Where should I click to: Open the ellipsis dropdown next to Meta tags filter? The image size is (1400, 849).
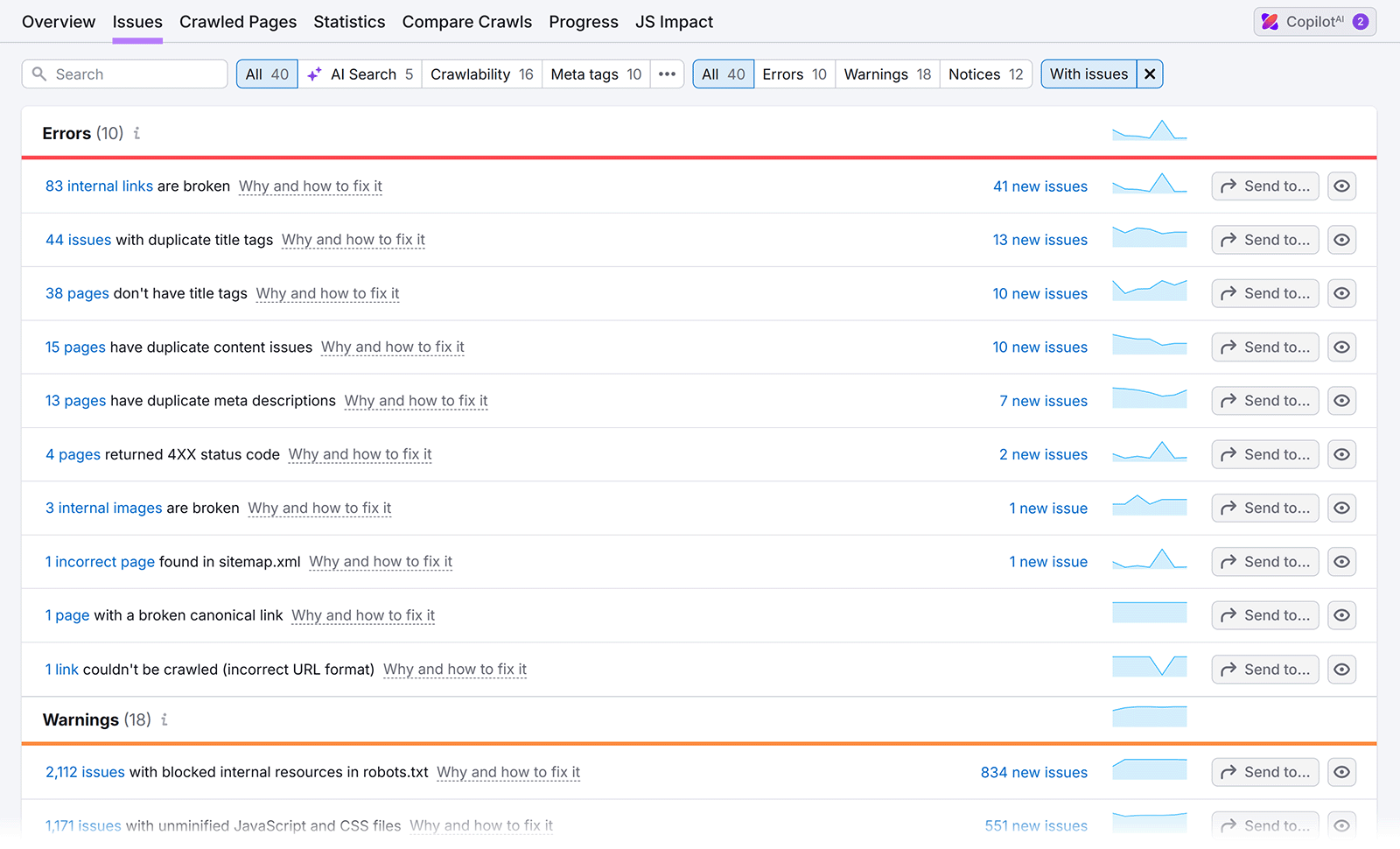click(667, 74)
